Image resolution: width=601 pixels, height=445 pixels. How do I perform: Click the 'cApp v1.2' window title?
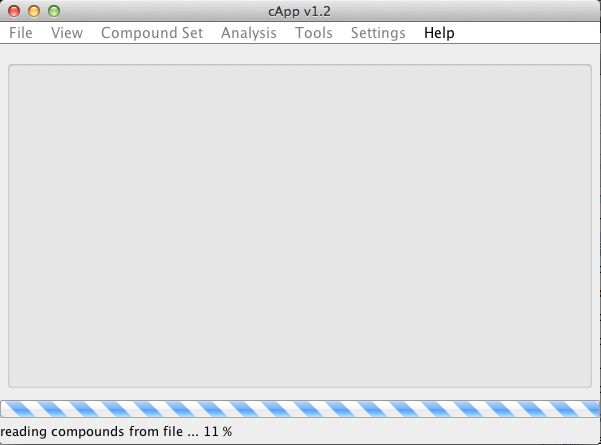pos(299,11)
